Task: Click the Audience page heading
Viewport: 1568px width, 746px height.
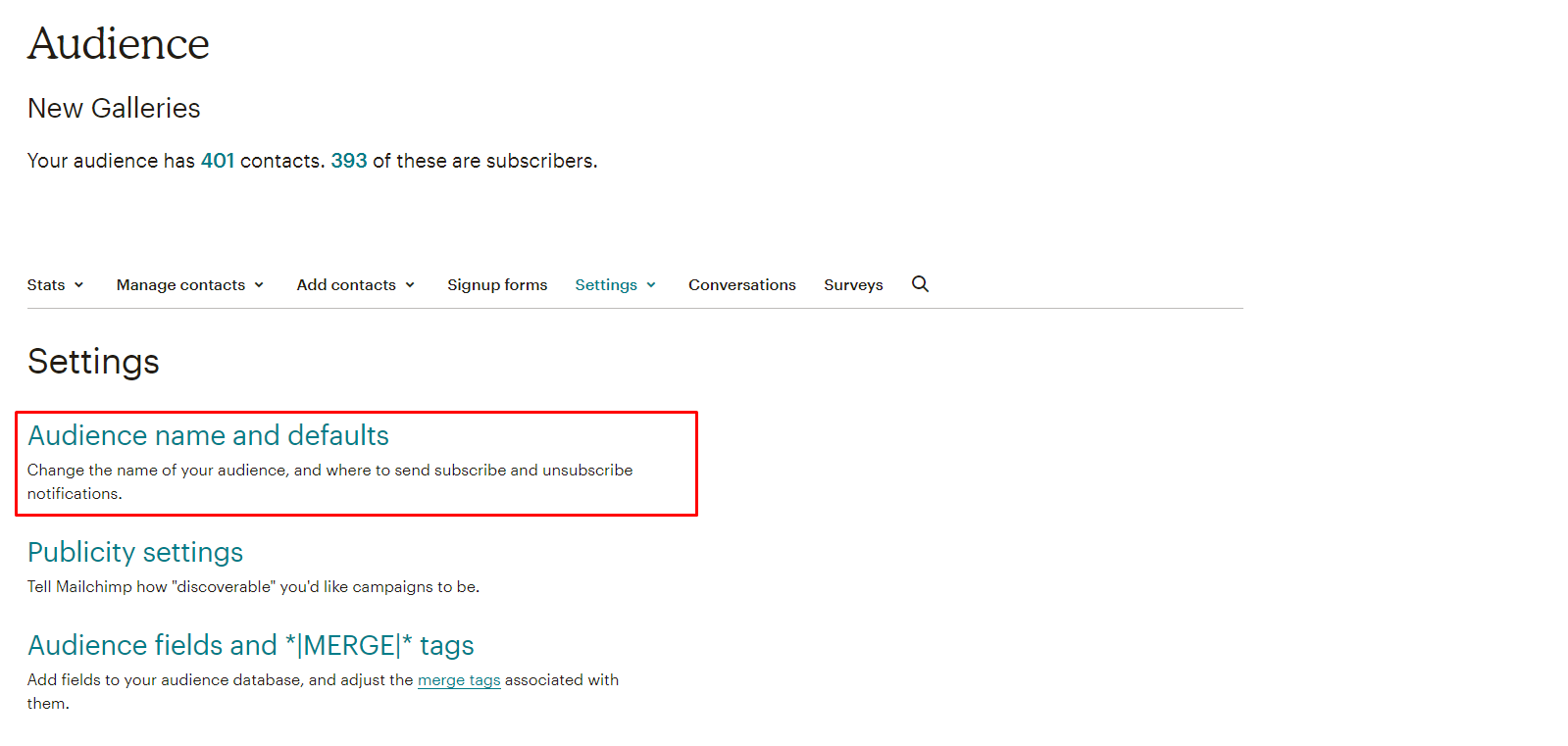Action: [x=119, y=44]
